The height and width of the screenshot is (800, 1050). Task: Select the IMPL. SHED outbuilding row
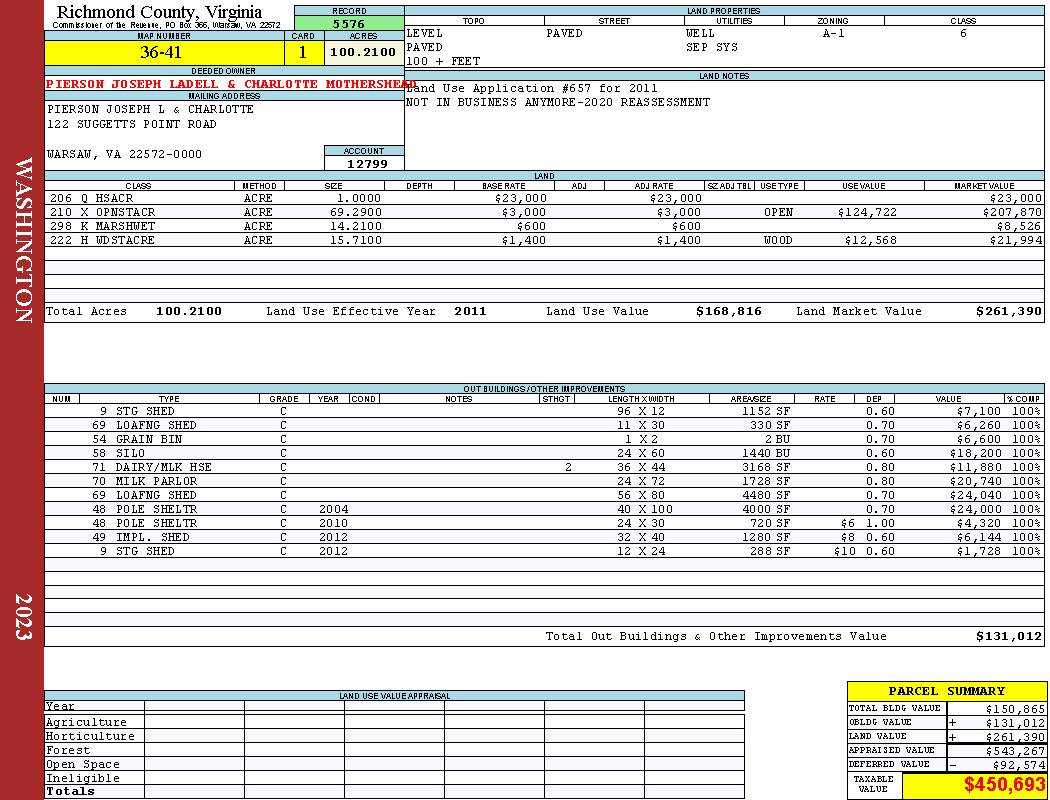[x=544, y=538]
